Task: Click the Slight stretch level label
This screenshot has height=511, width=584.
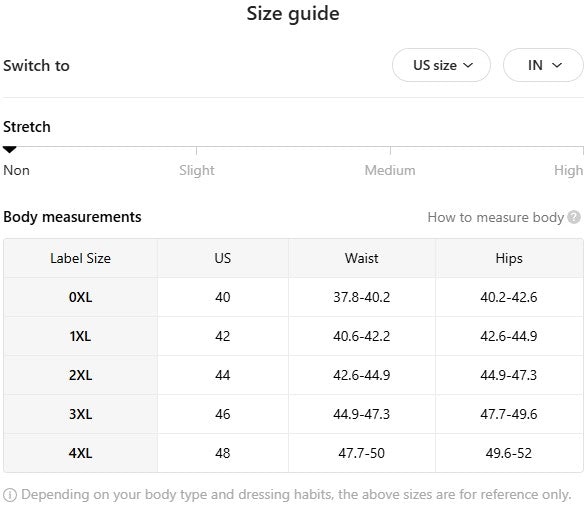Action: pos(197,171)
